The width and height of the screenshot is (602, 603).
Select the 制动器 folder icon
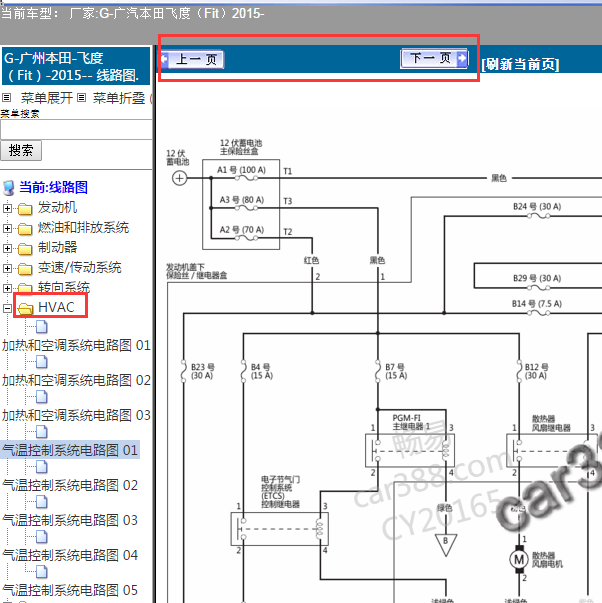tap(25, 249)
